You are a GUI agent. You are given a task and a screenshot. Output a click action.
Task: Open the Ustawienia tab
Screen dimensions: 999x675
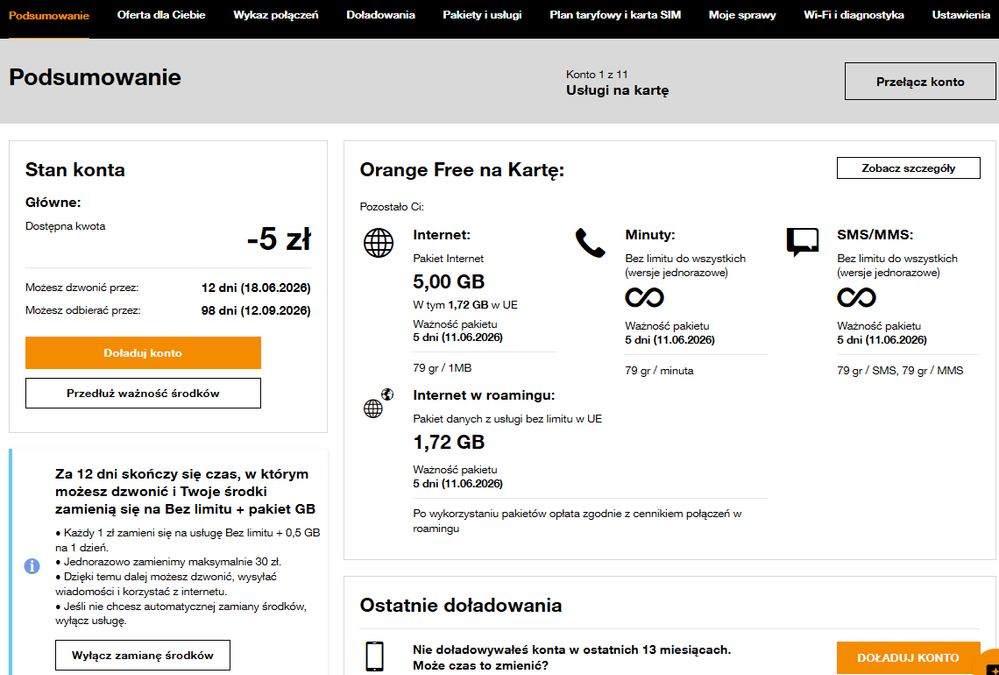point(961,15)
